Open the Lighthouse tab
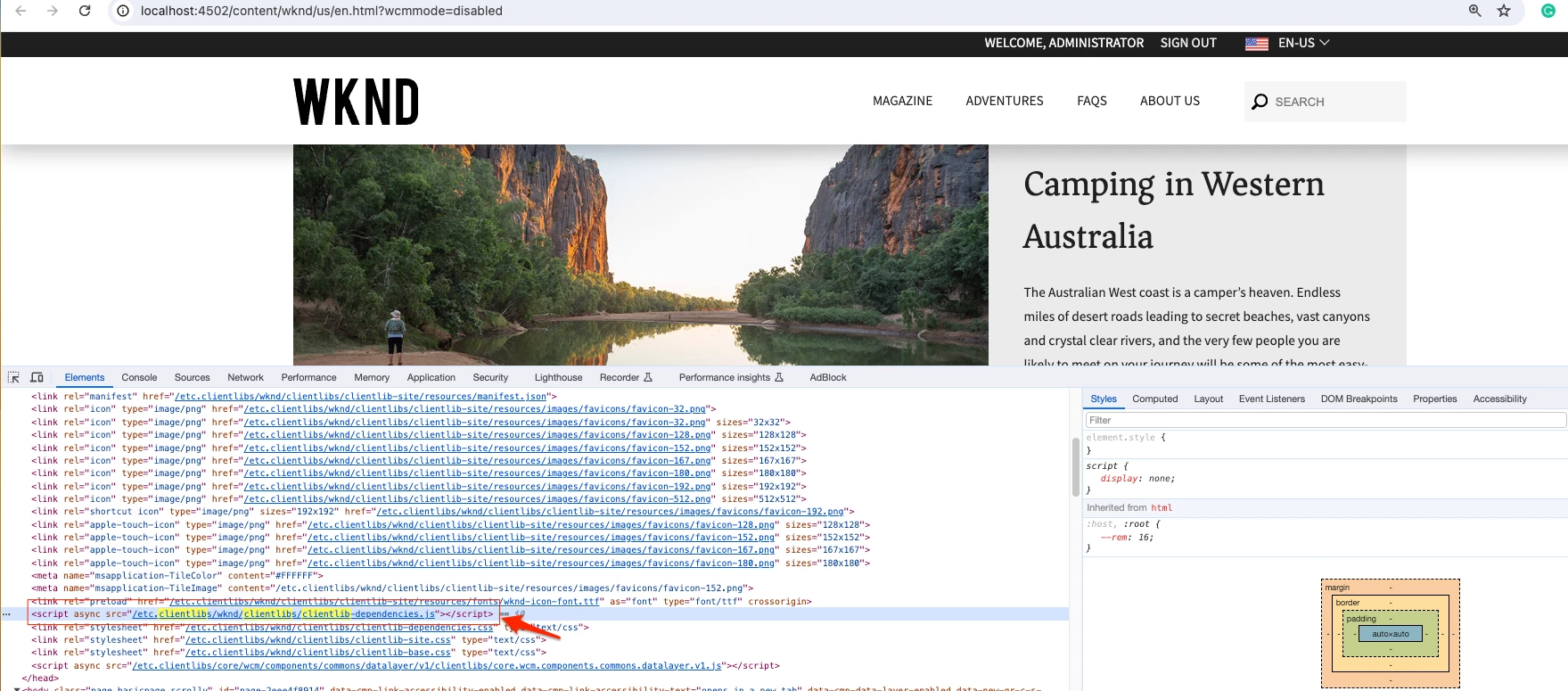The width and height of the screenshot is (1568, 691). [558, 378]
